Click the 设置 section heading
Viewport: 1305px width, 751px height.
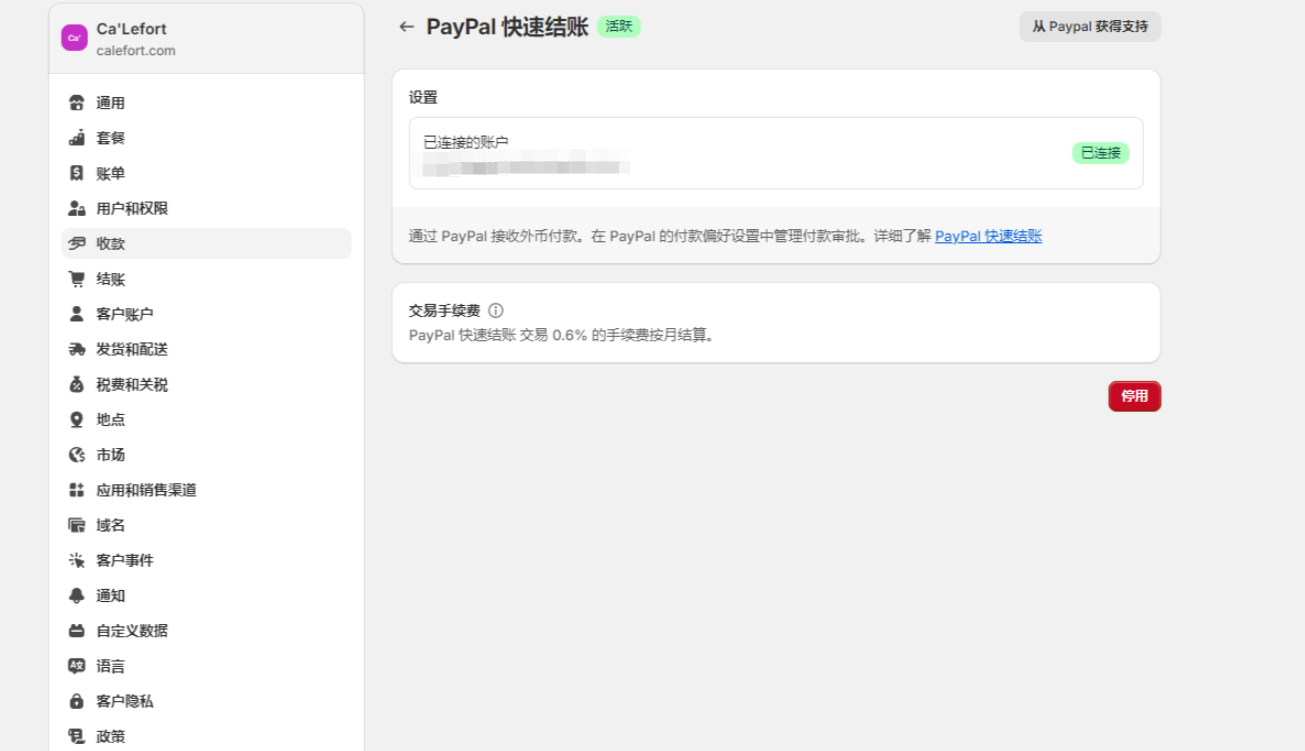[423, 98]
